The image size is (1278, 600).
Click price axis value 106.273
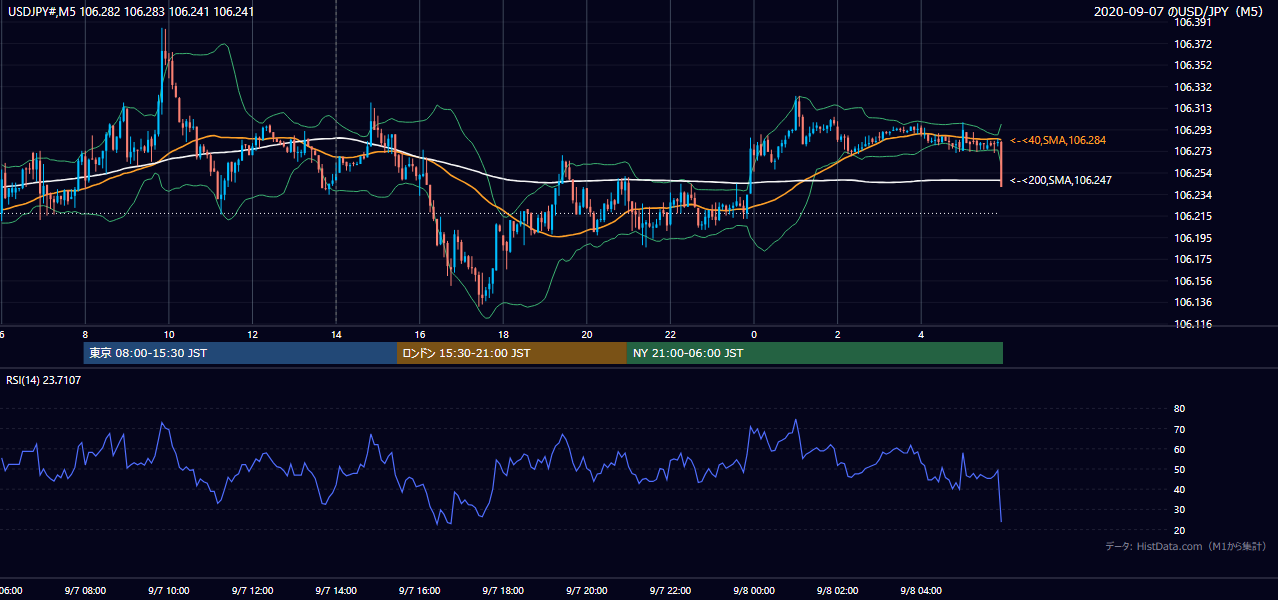(x=1193, y=152)
